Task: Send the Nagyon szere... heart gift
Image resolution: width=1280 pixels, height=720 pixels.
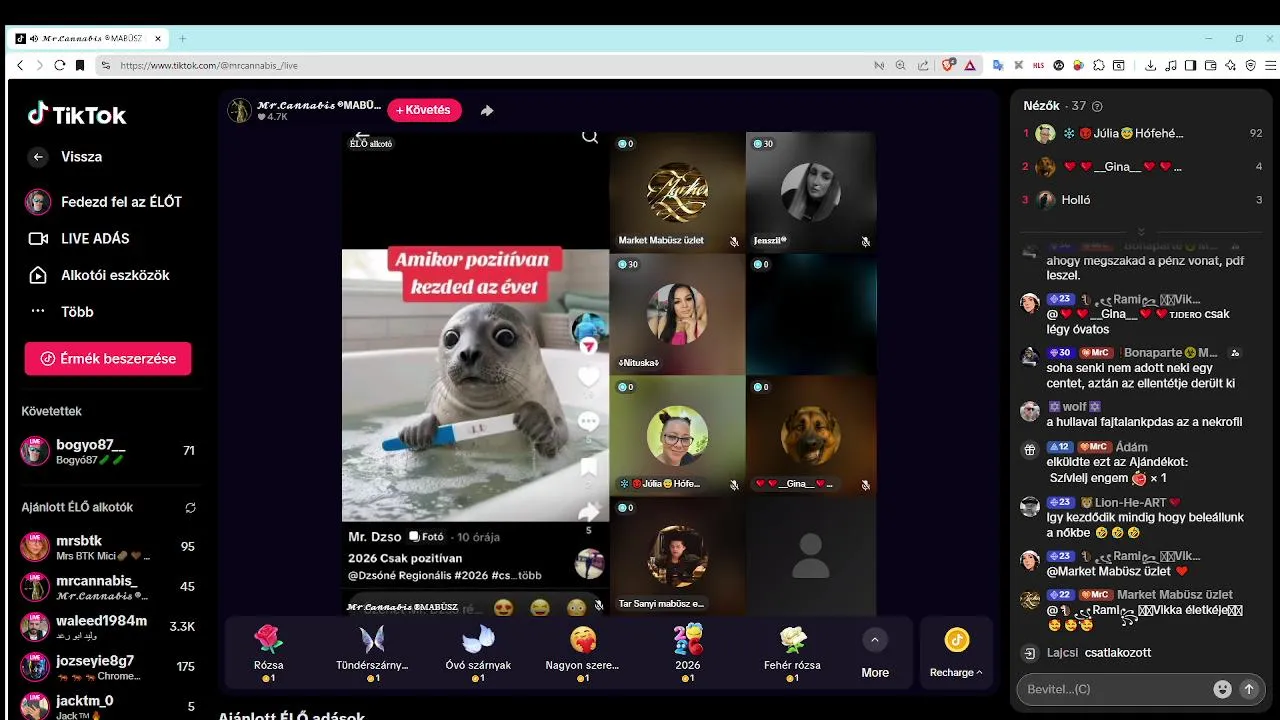Action: (583, 652)
